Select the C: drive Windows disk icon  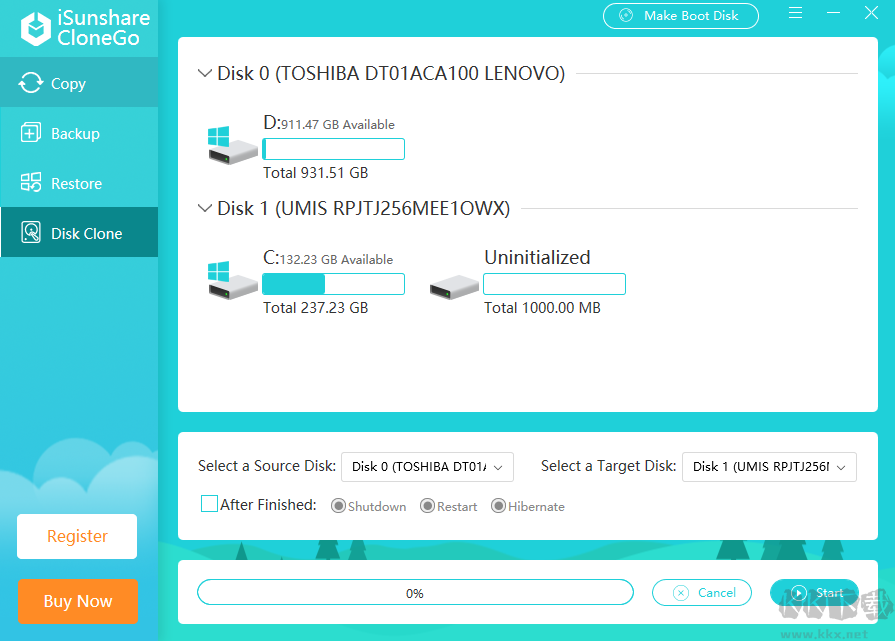coord(232,280)
